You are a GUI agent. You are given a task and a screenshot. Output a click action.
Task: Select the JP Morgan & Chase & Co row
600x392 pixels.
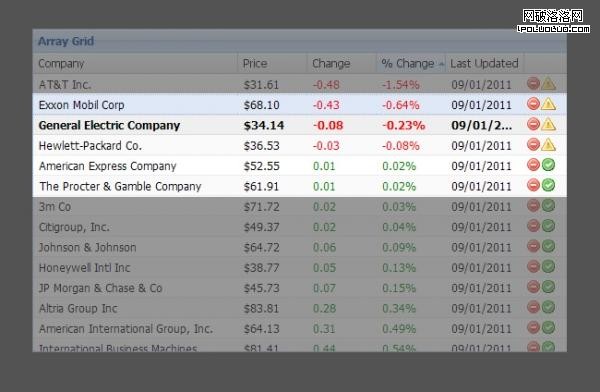[300, 287]
